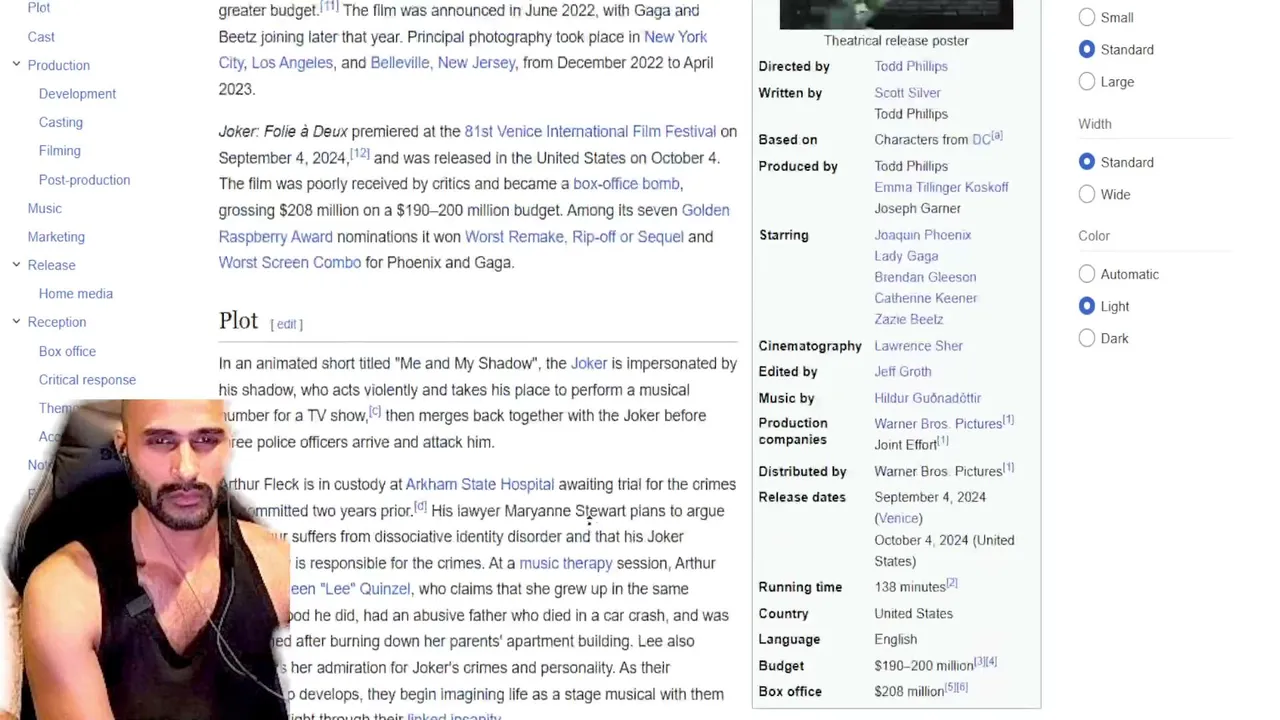Screen dimensions: 1280x720
Task: Choose the Standard width option
Action: pos(1087,162)
